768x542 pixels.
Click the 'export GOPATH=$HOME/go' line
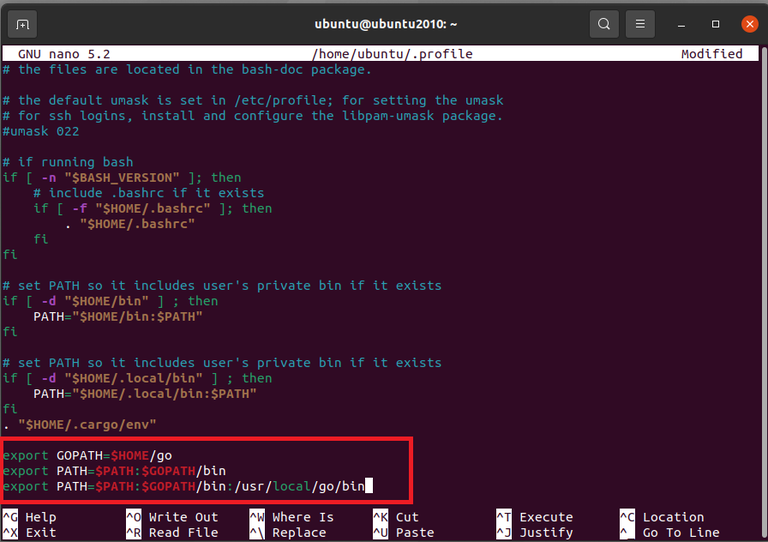[x=87, y=455]
